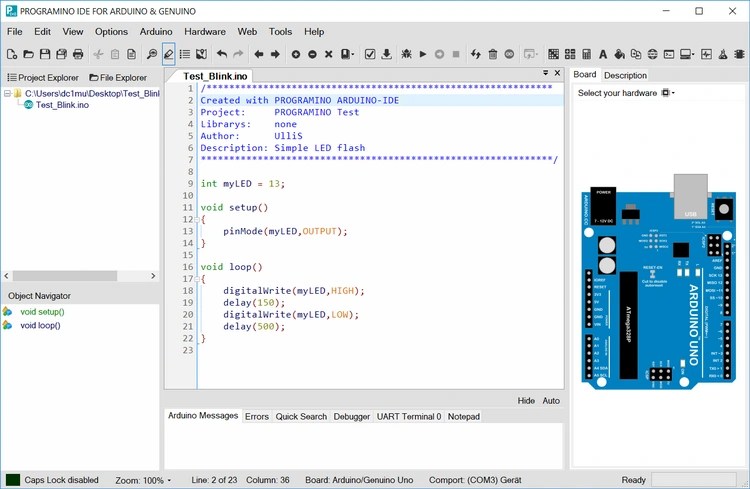The height and width of the screenshot is (489, 750).
Task: Open the Arduino menu
Action: (x=156, y=32)
